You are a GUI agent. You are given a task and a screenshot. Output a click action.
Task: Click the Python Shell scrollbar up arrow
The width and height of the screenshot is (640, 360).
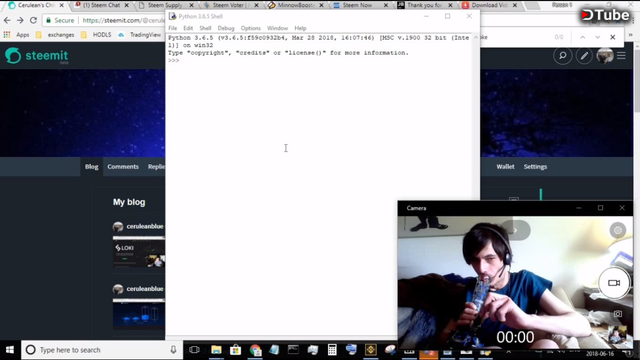pyautogui.click(x=476, y=38)
